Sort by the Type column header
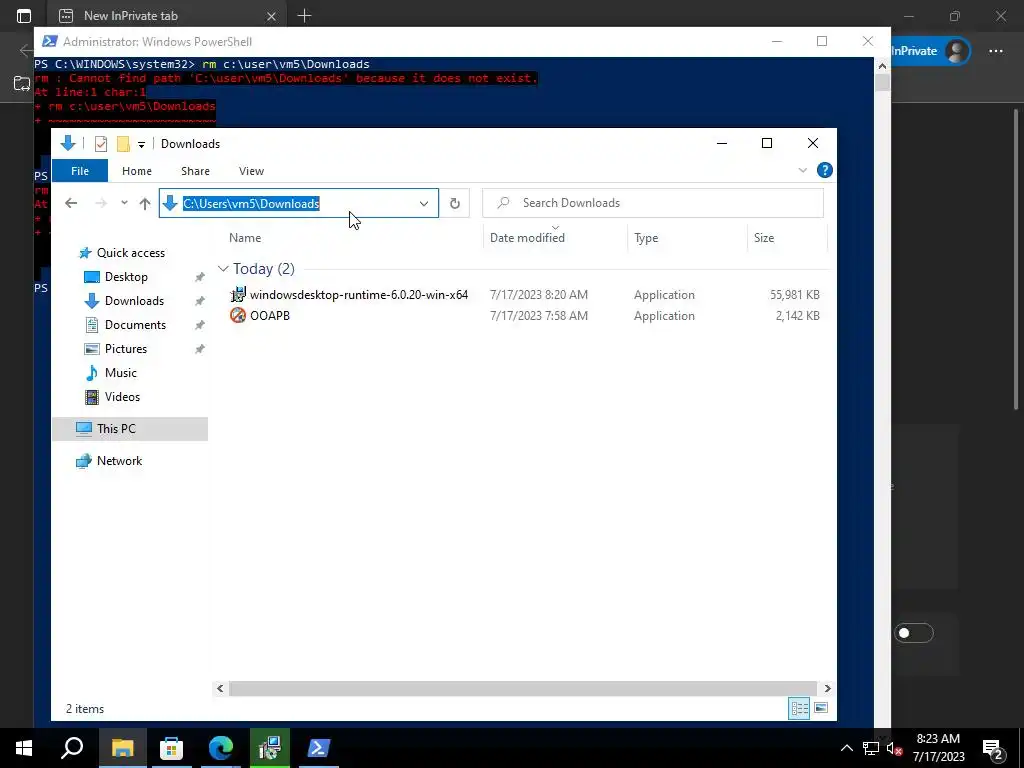Image resolution: width=1024 pixels, height=768 pixels. pos(646,238)
